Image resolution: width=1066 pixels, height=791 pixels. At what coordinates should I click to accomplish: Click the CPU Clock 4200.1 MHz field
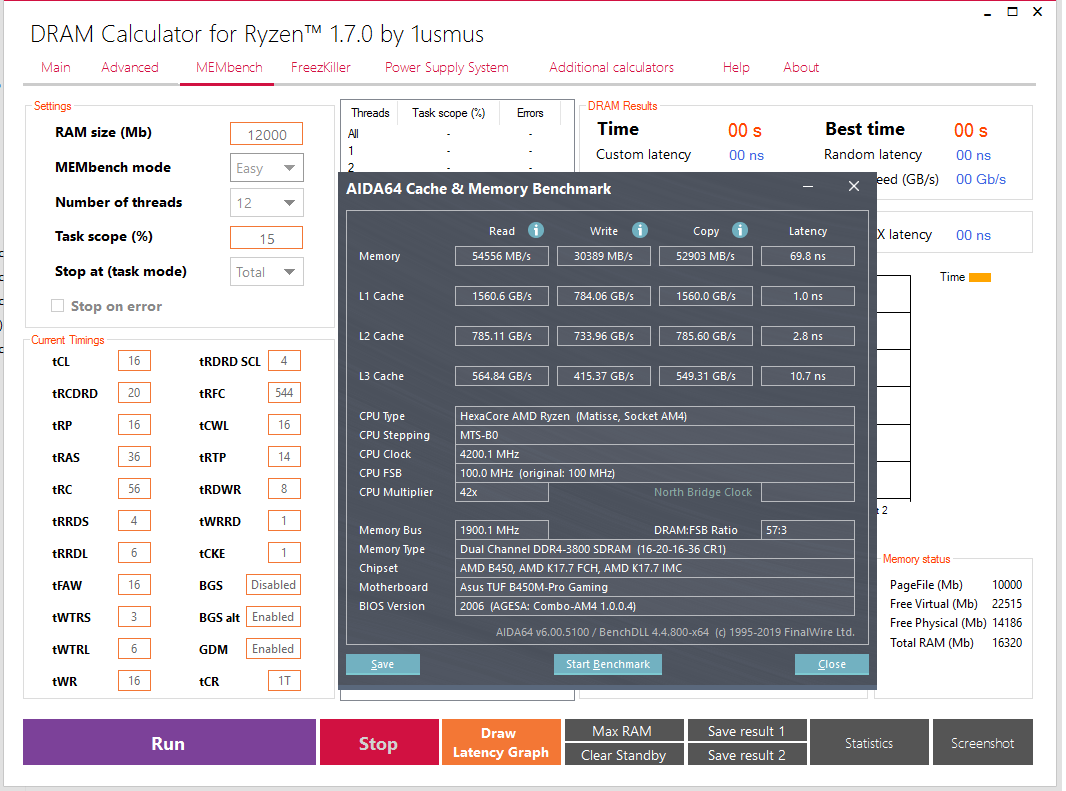655,454
